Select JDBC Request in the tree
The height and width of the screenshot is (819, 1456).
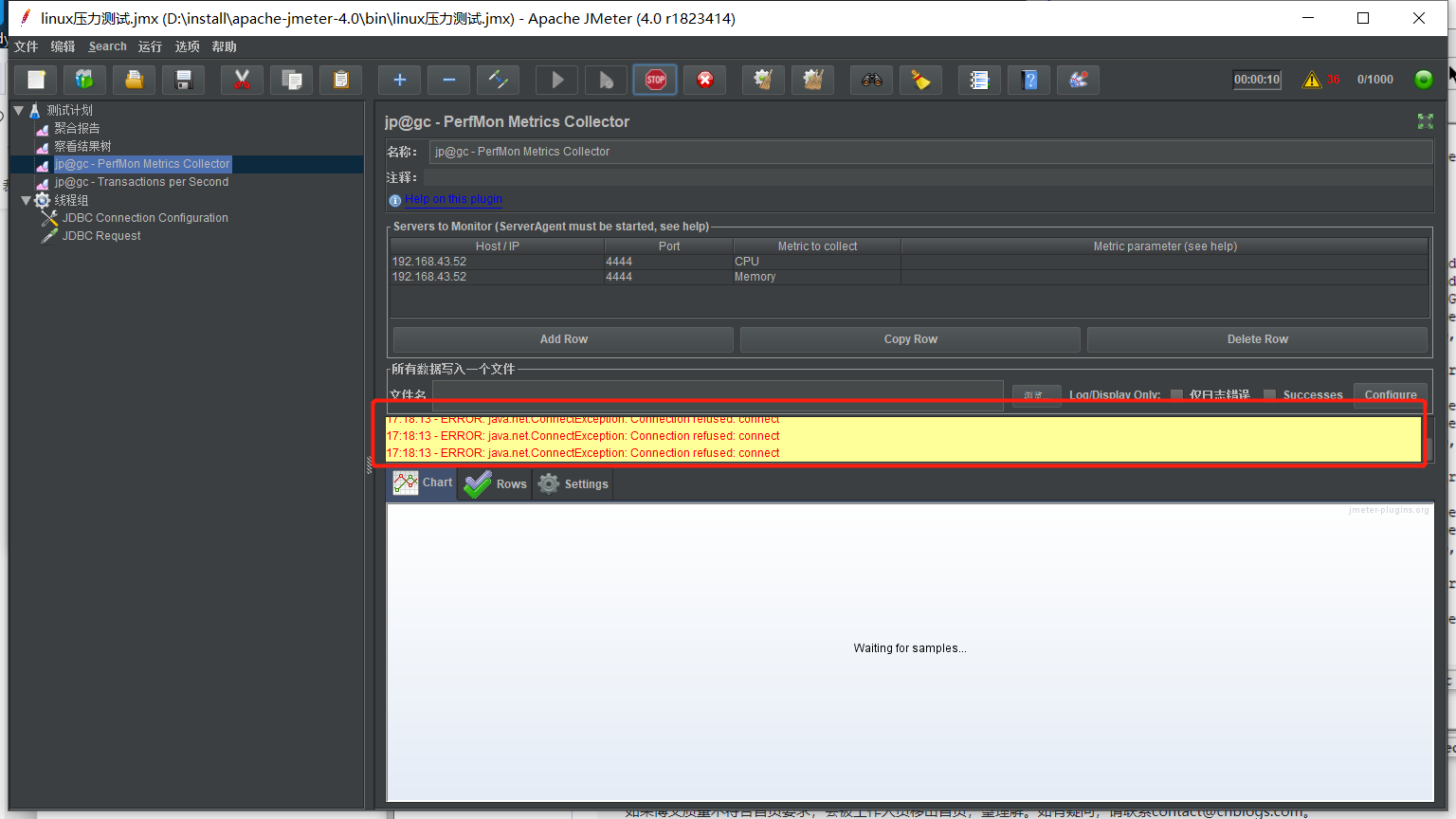101,236
